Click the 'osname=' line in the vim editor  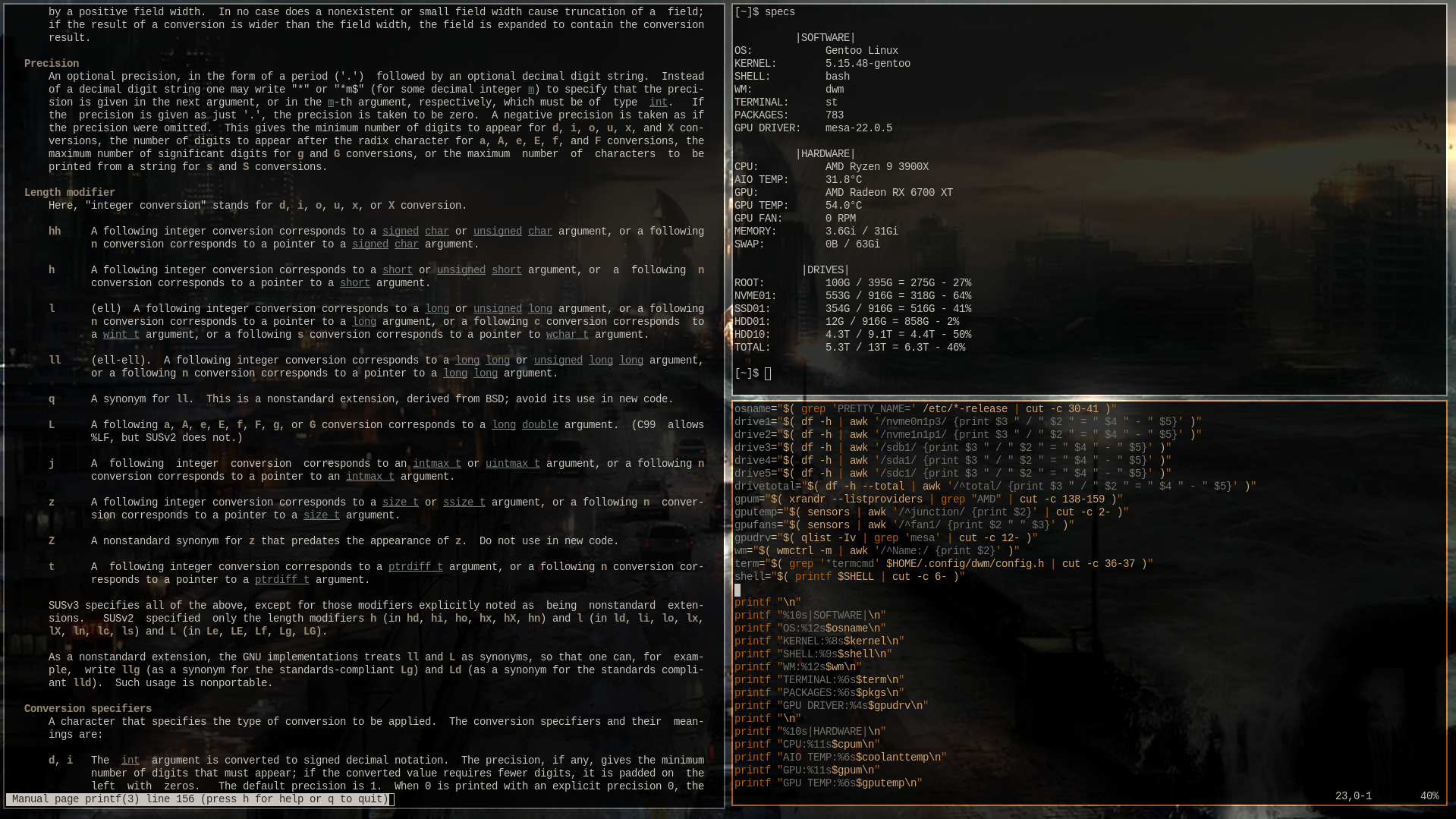point(926,409)
